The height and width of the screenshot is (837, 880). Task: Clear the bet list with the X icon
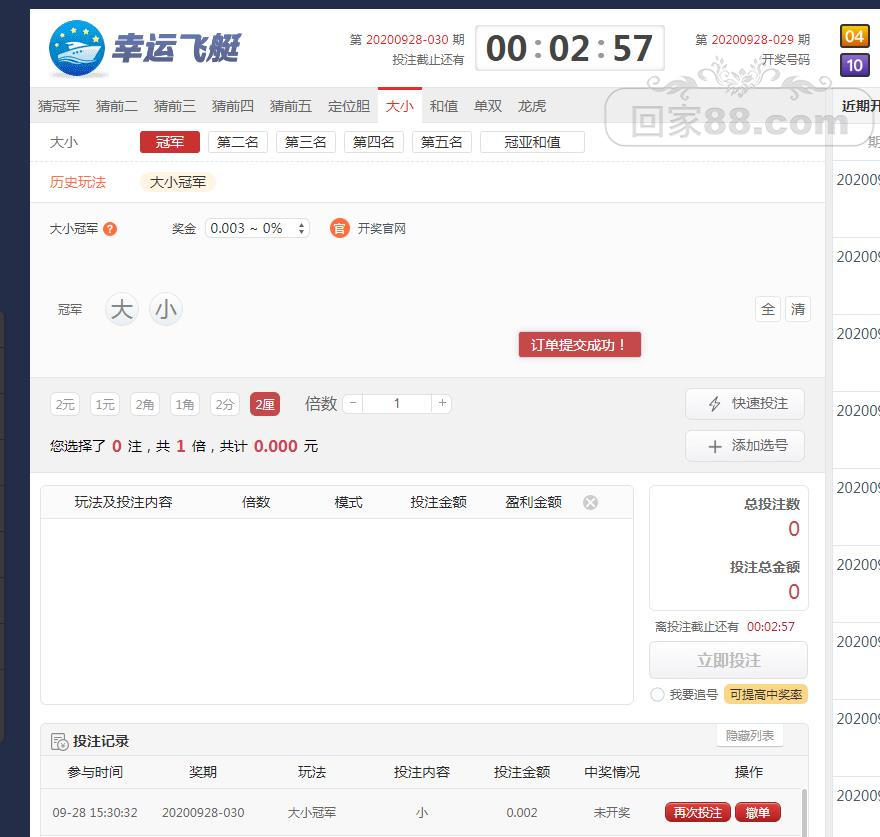[590, 502]
